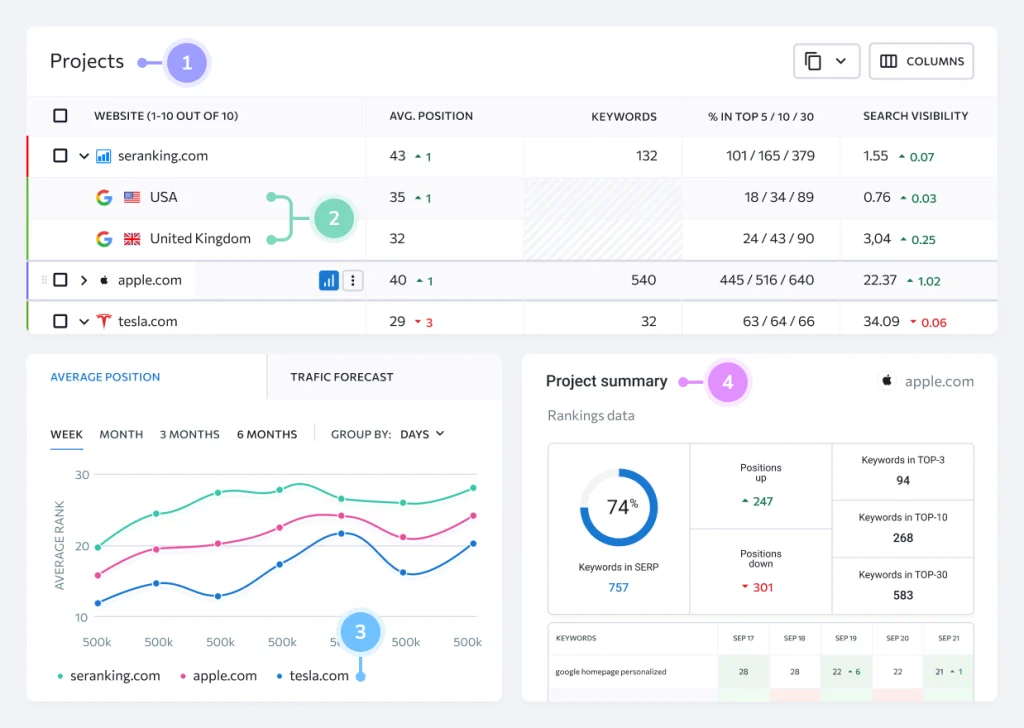Open the three-dot menu on apple.com row
The height and width of the screenshot is (728, 1024).
353,281
